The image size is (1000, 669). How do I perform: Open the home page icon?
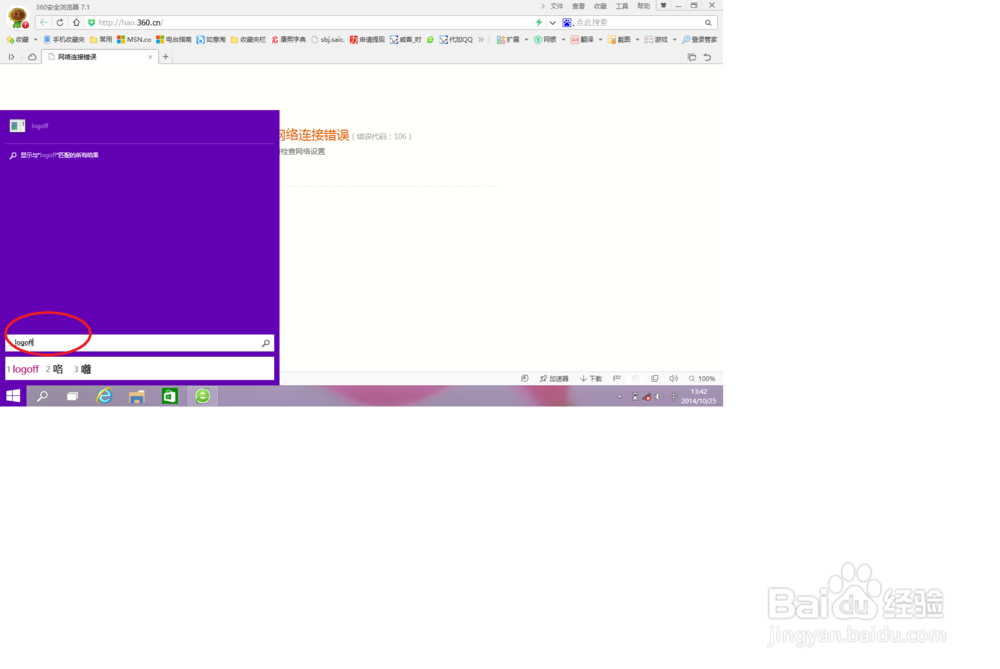pos(77,22)
